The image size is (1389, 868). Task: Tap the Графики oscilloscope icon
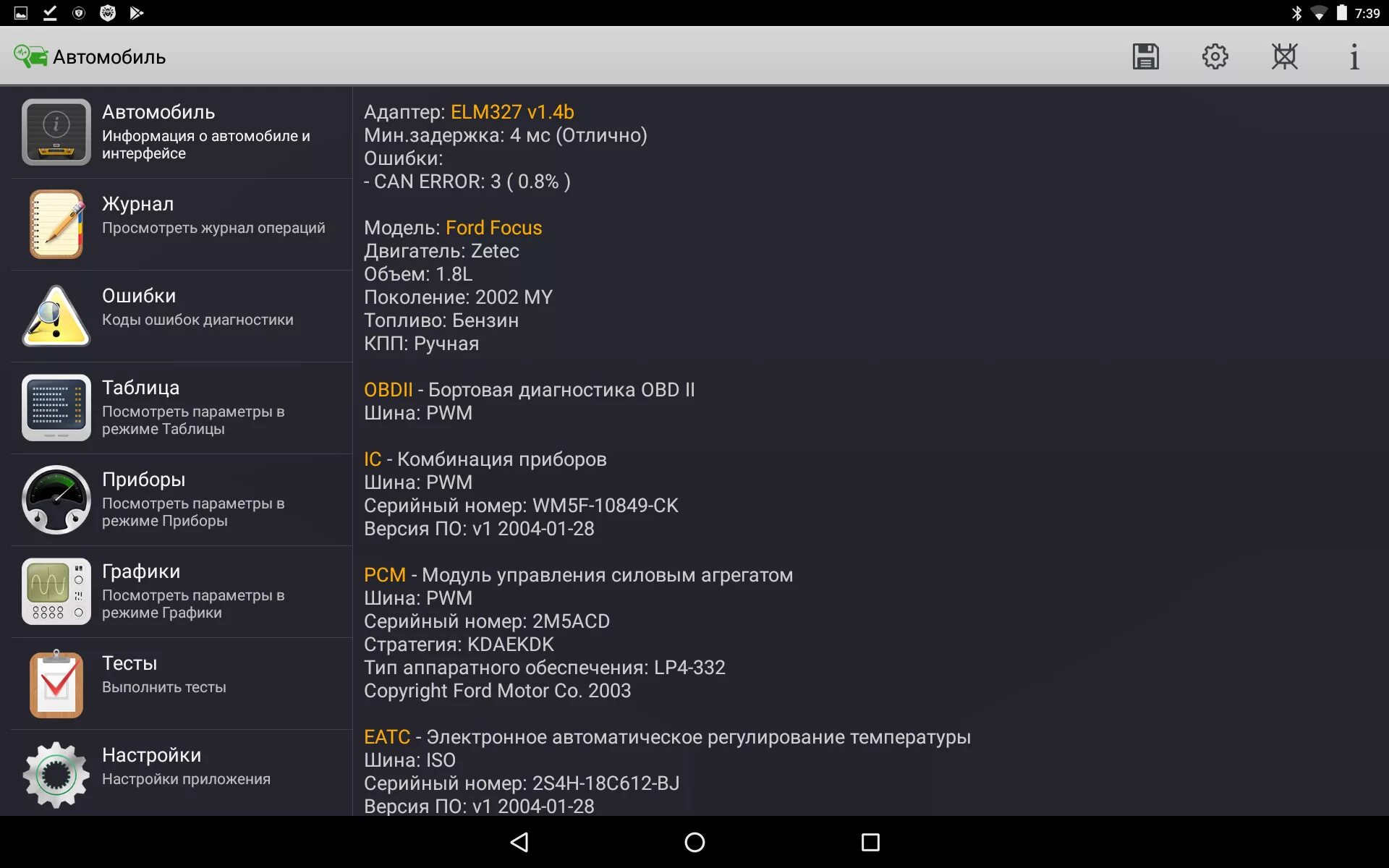[56, 592]
